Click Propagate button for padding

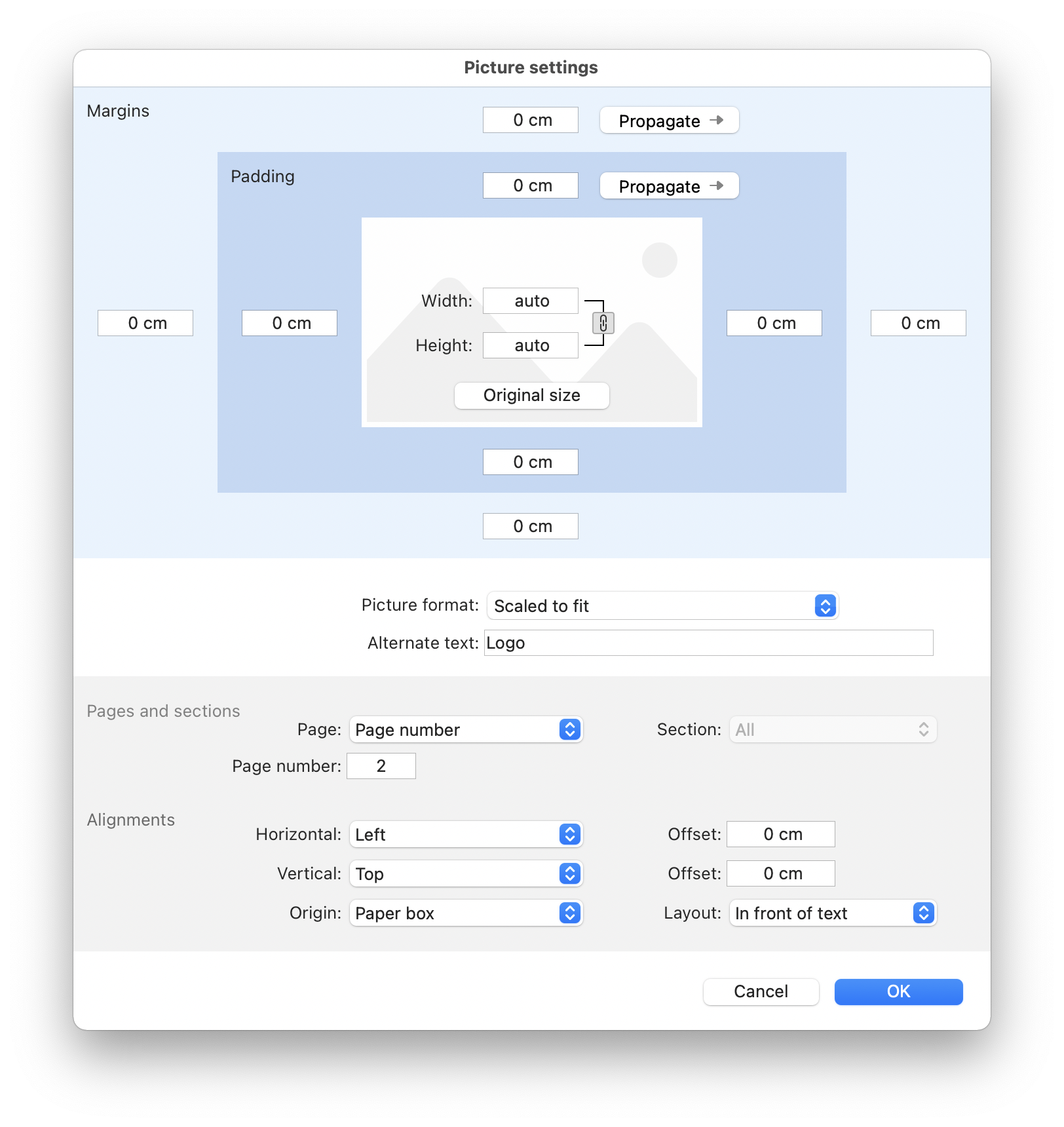(x=669, y=186)
